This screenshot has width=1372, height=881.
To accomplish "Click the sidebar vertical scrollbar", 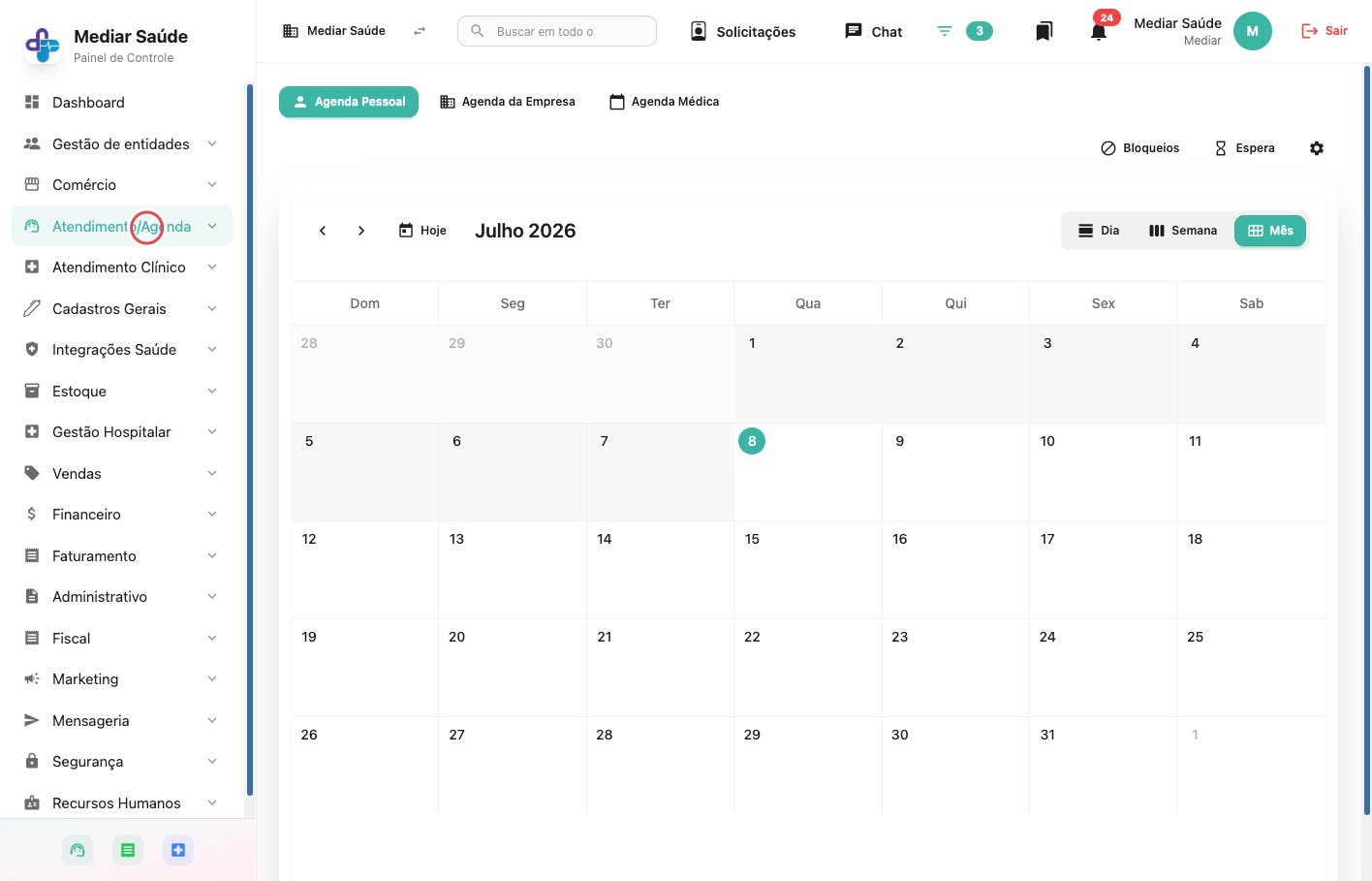I will pyautogui.click(x=250, y=439).
